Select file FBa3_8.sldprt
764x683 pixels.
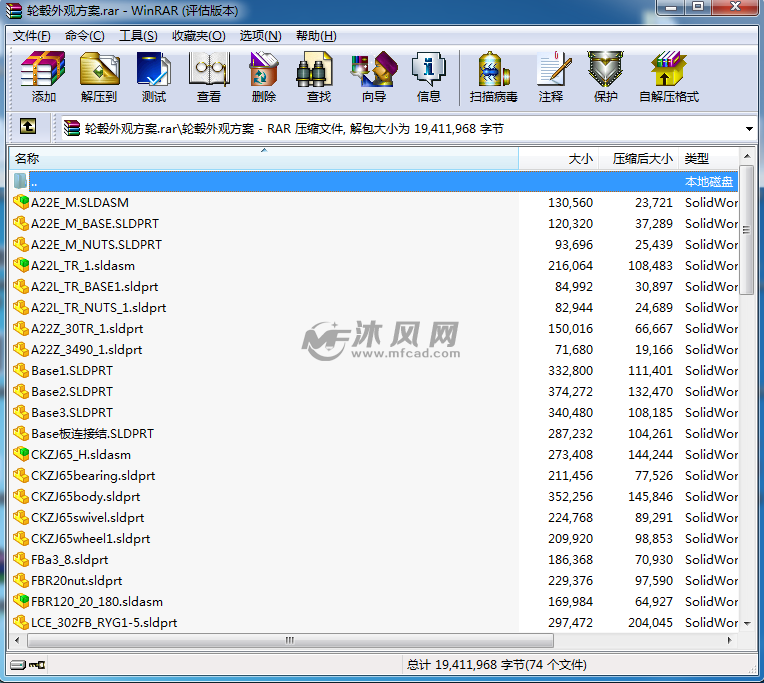(70, 559)
